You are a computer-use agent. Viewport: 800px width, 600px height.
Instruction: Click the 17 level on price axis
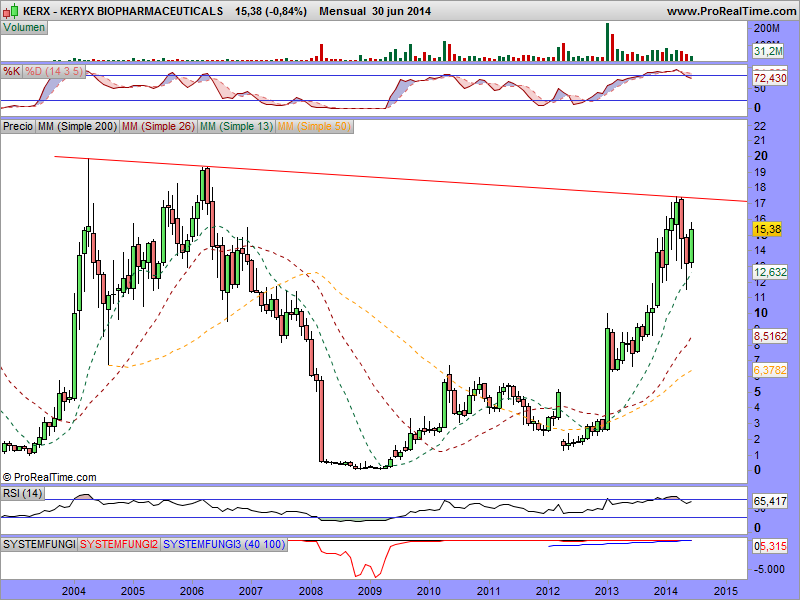760,204
